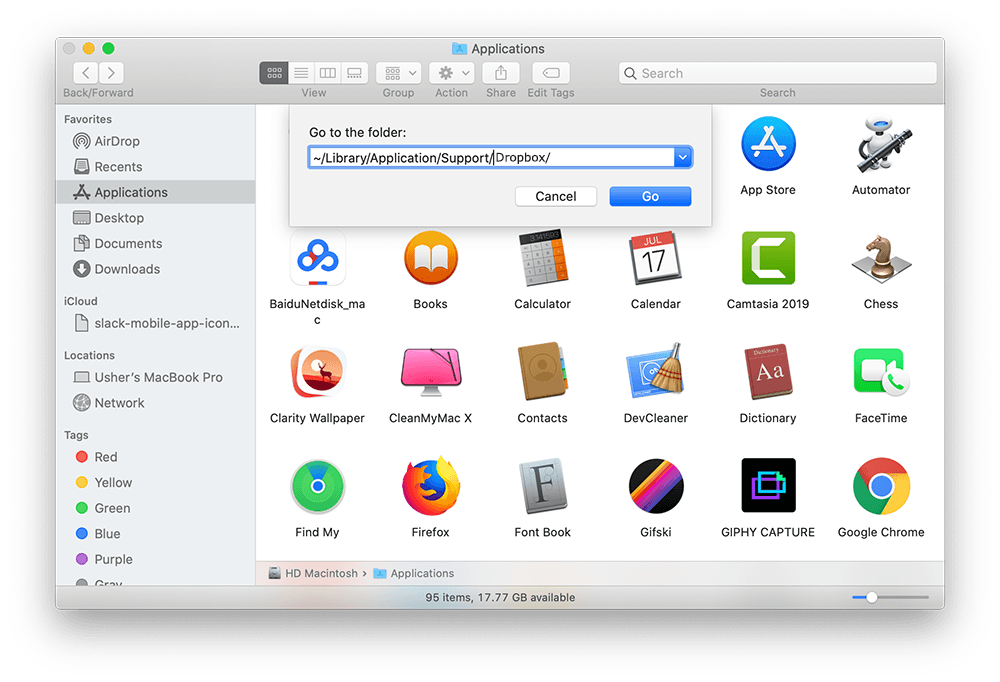This screenshot has width=1000, height=682.
Task: Select the Clarity Wallpaper app icon
Action: [318, 371]
